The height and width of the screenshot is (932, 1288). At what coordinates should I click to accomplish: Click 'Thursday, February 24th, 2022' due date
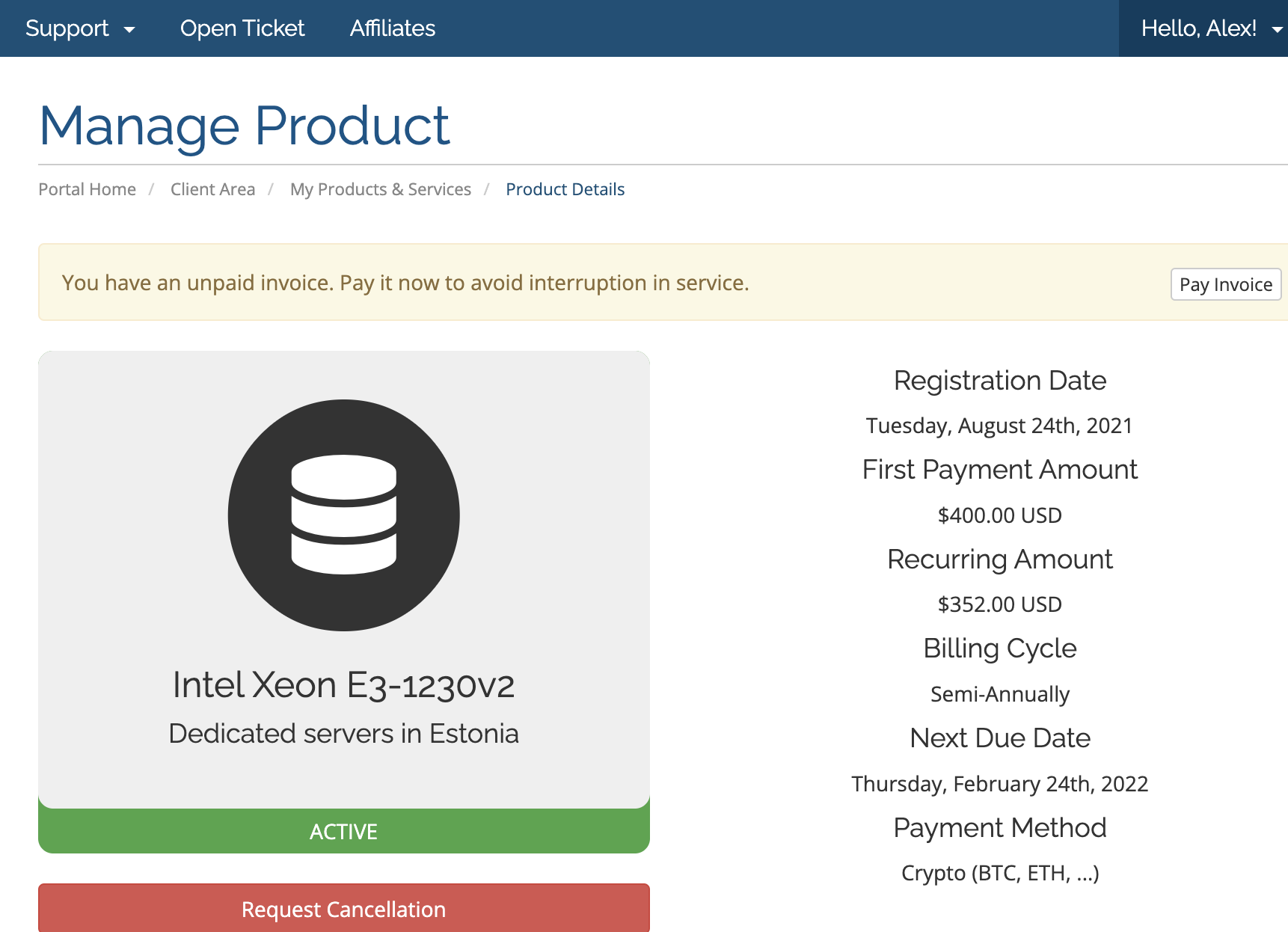pyautogui.click(x=1000, y=784)
